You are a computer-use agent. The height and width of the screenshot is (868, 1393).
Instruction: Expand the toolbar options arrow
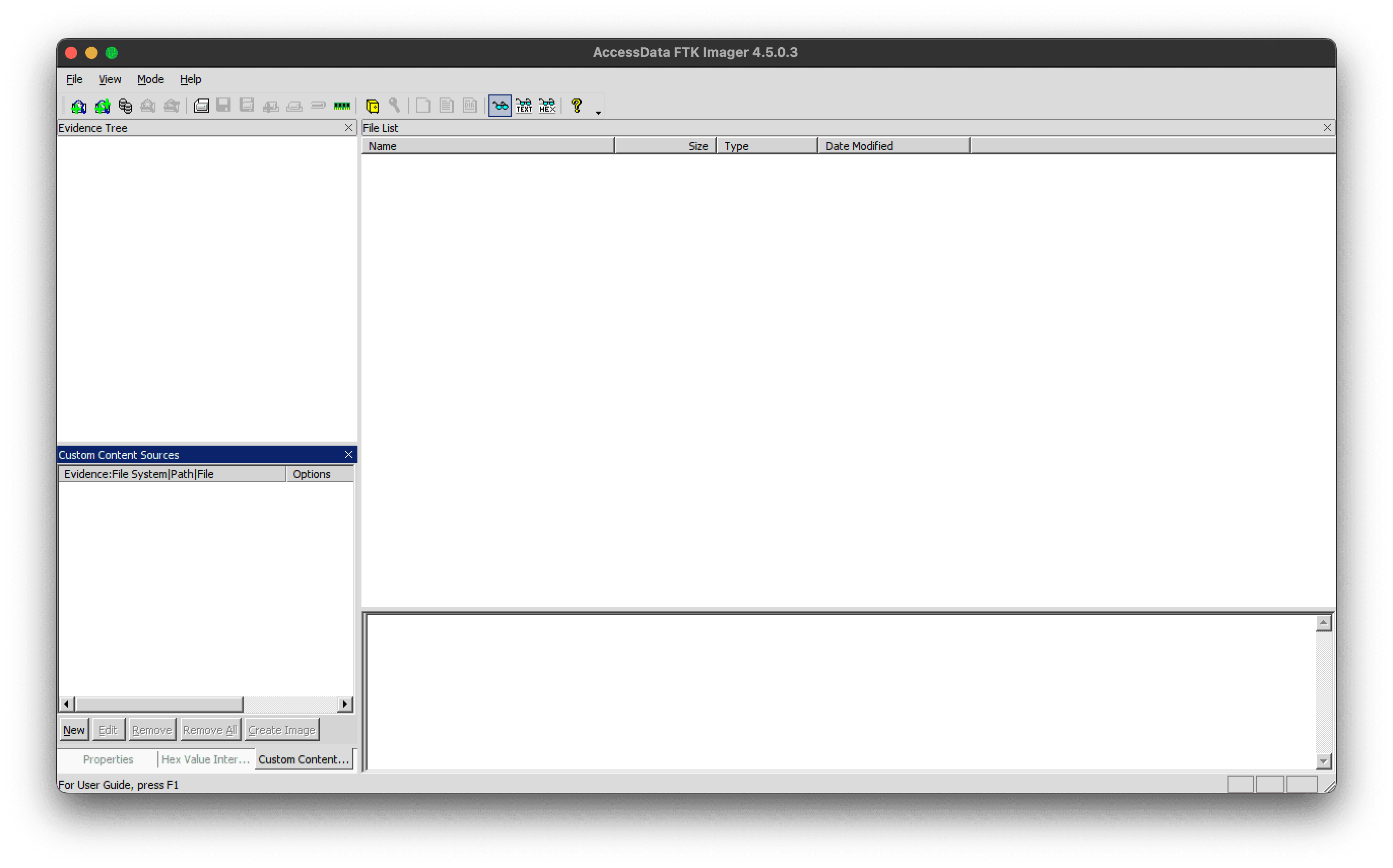pos(599,113)
